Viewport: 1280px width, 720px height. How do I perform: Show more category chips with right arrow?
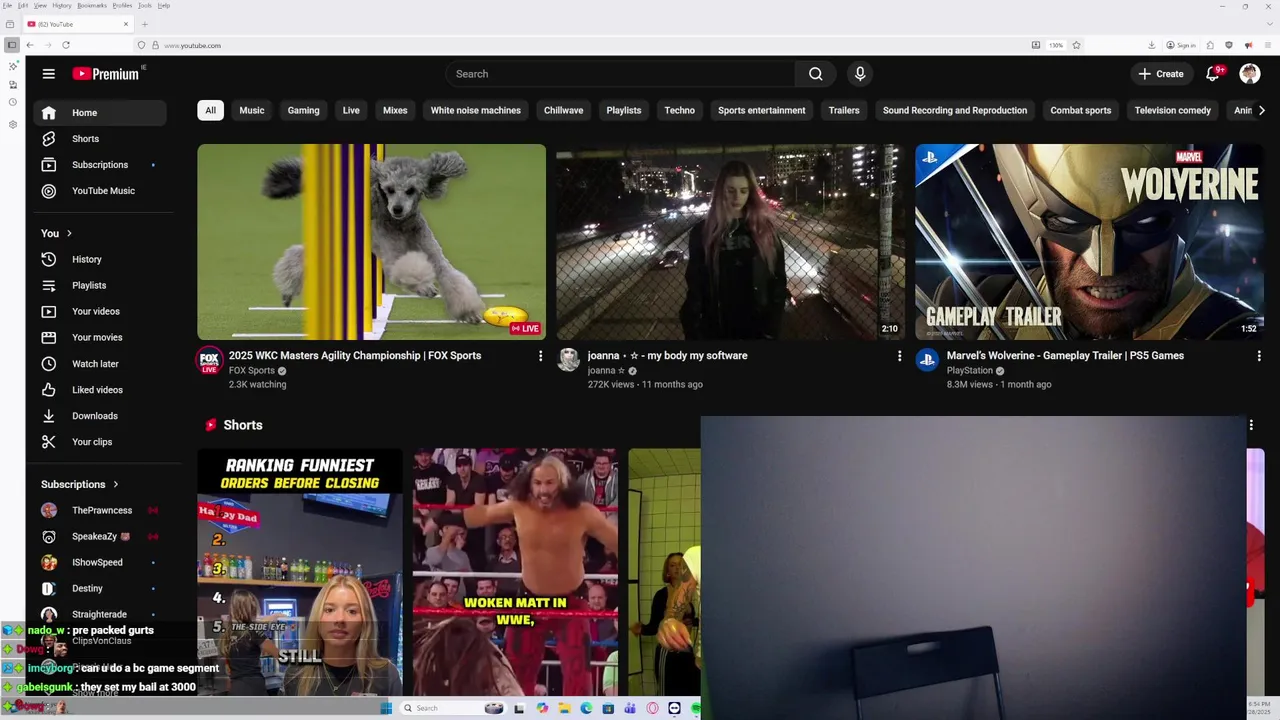[1262, 110]
